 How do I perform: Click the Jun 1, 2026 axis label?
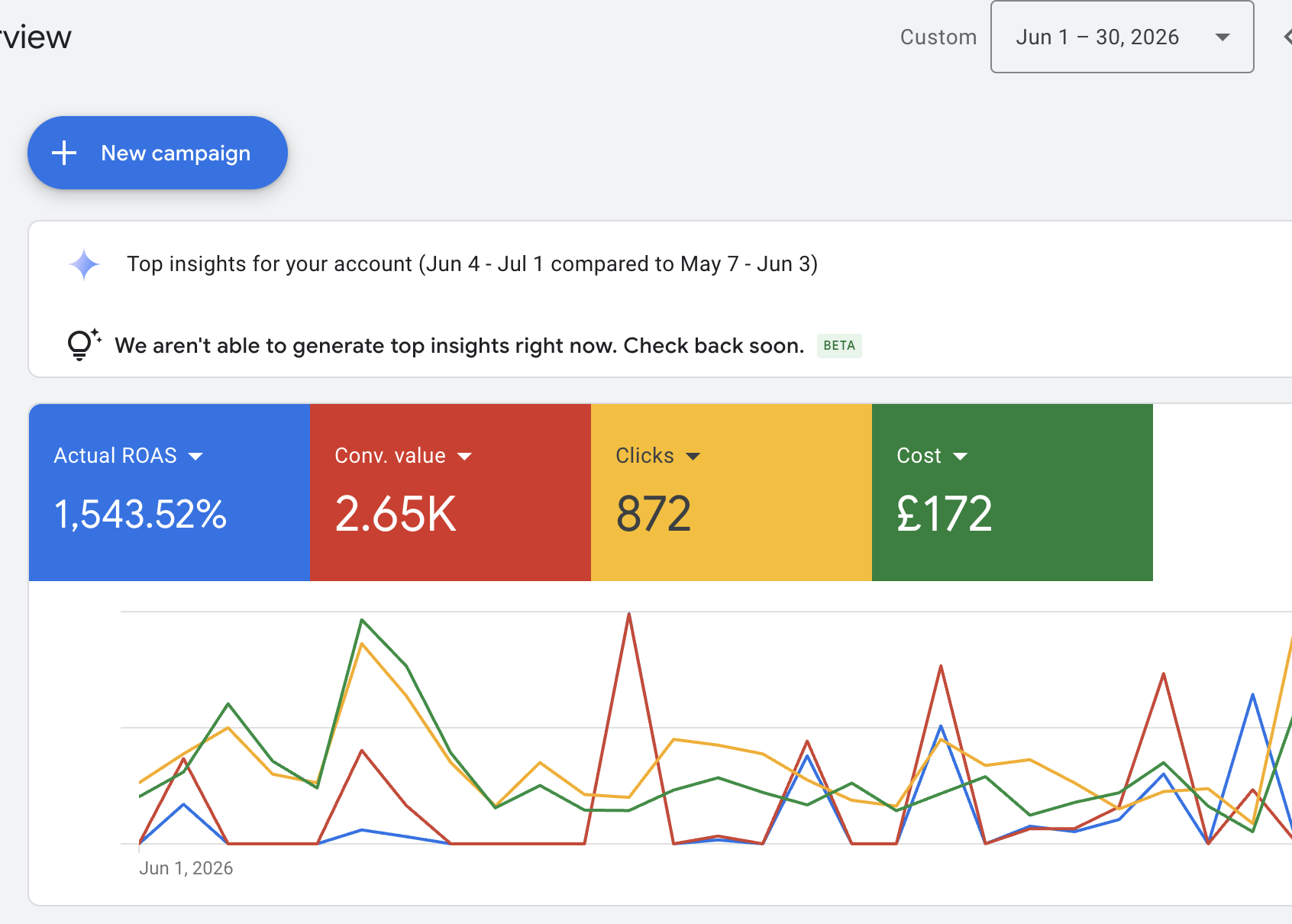(x=186, y=868)
